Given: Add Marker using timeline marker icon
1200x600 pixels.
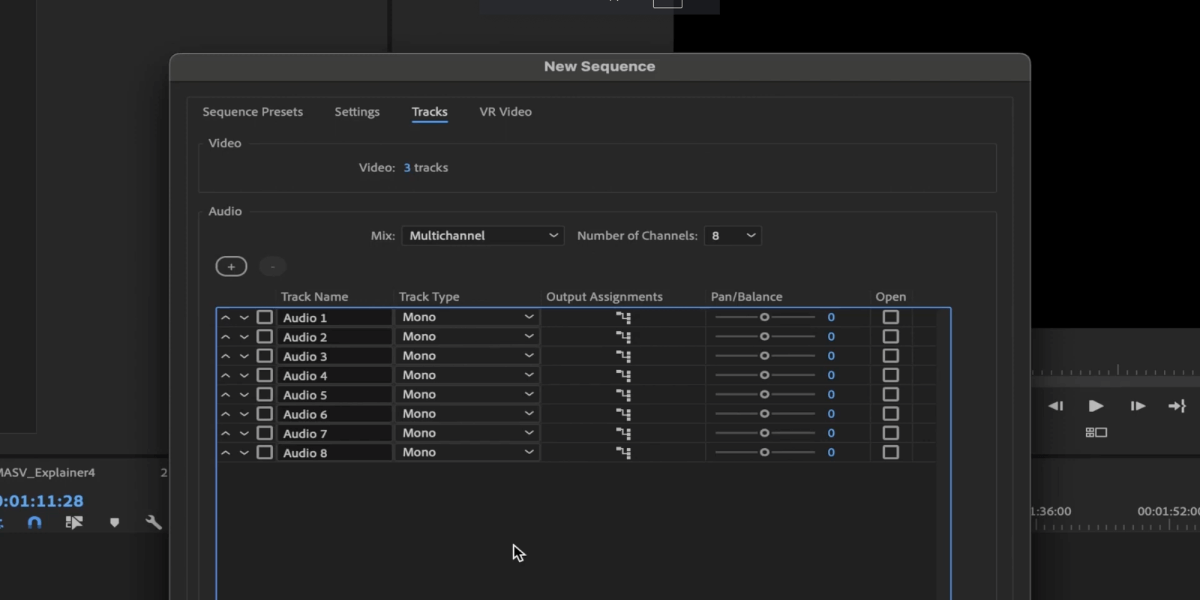Looking at the screenshot, I should point(114,522).
